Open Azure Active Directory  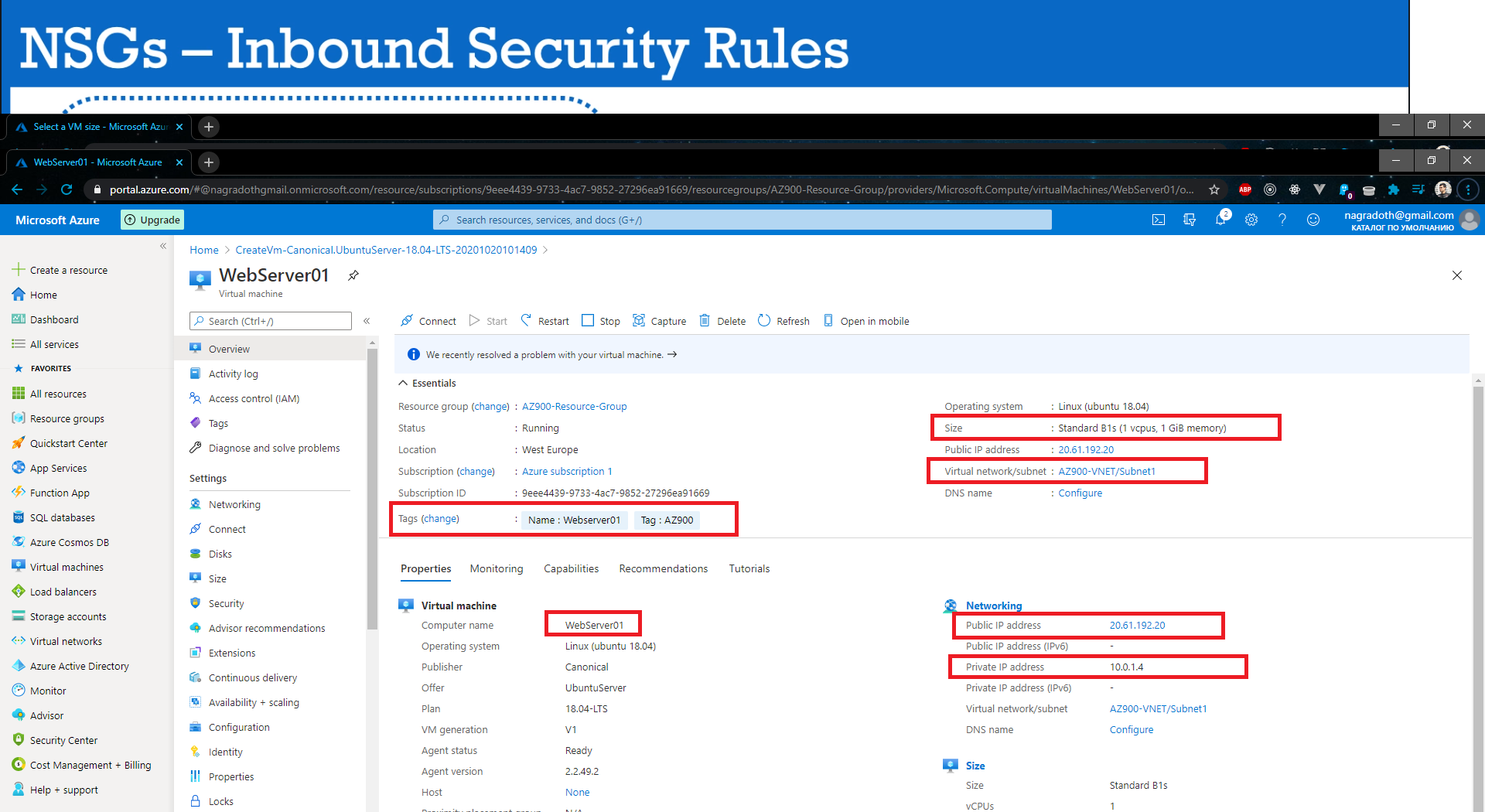(x=70, y=666)
